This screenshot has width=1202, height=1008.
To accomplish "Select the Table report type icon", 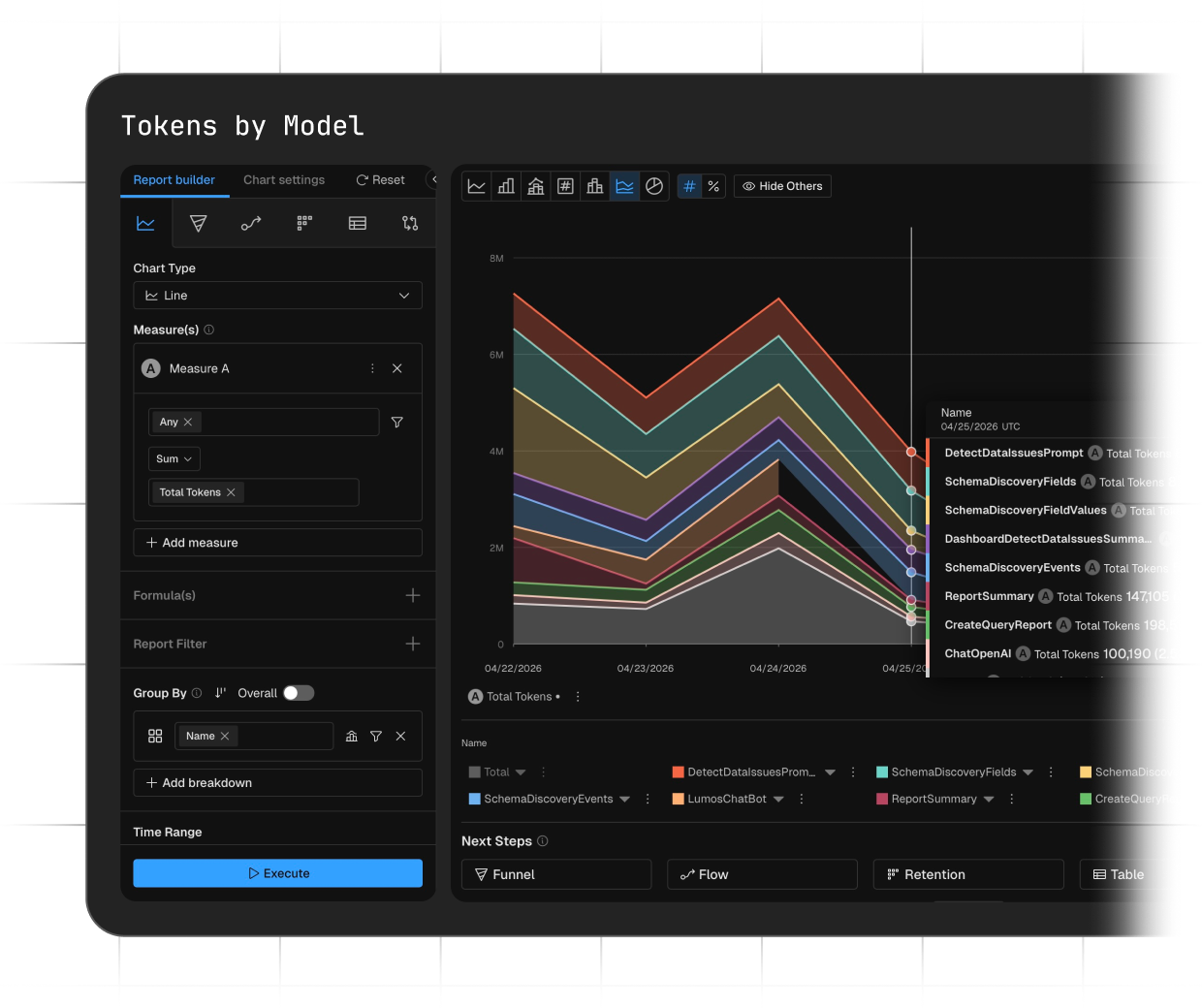I will point(358,224).
